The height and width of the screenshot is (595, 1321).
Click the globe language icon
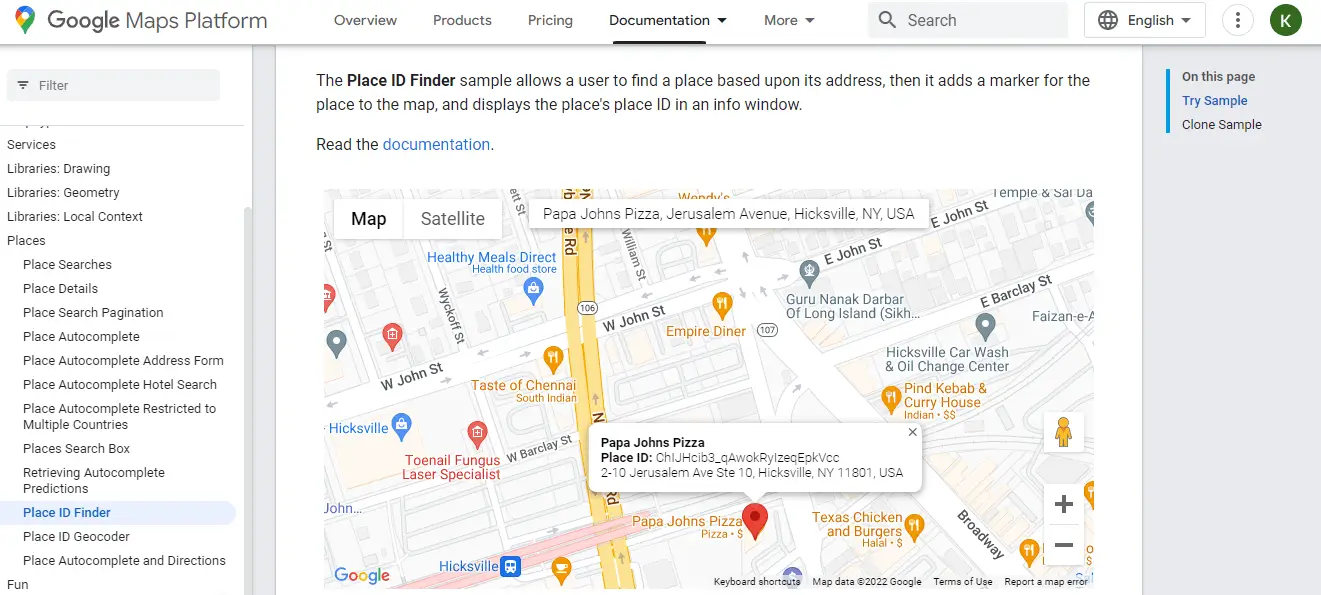(1108, 20)
